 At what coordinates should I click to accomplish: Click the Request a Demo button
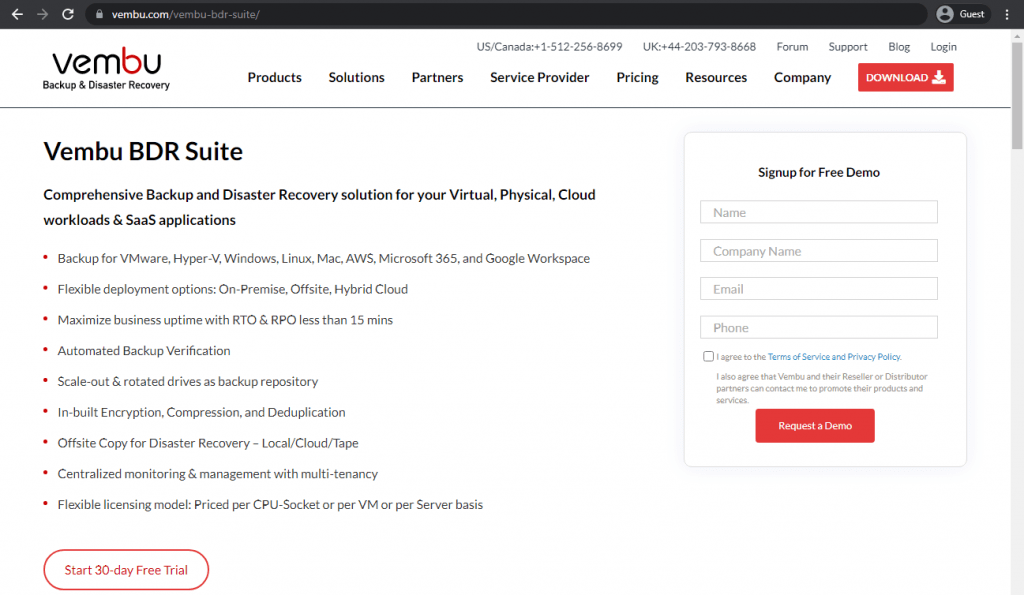click(x=815, y=426)
